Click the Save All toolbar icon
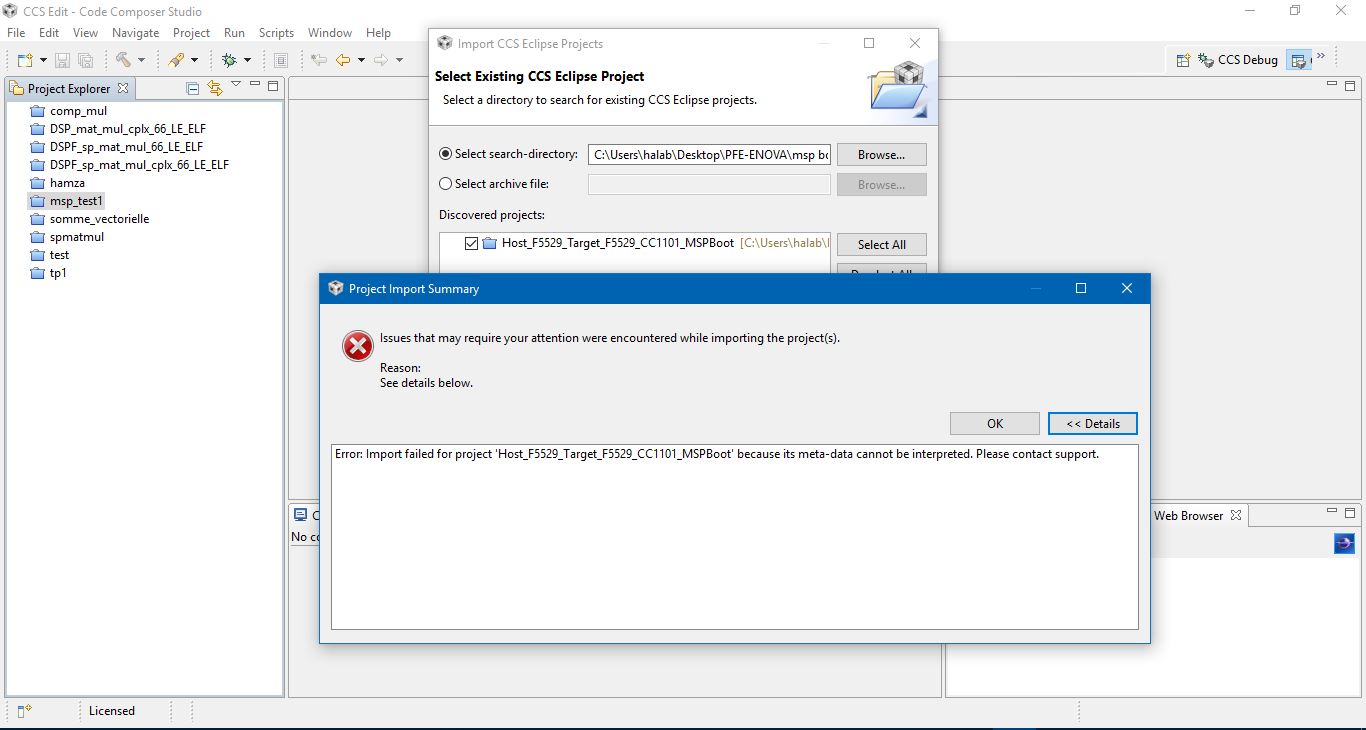The height and width of the screenshot is (730, 1366). pyautogui.click(x=86, y=60)
